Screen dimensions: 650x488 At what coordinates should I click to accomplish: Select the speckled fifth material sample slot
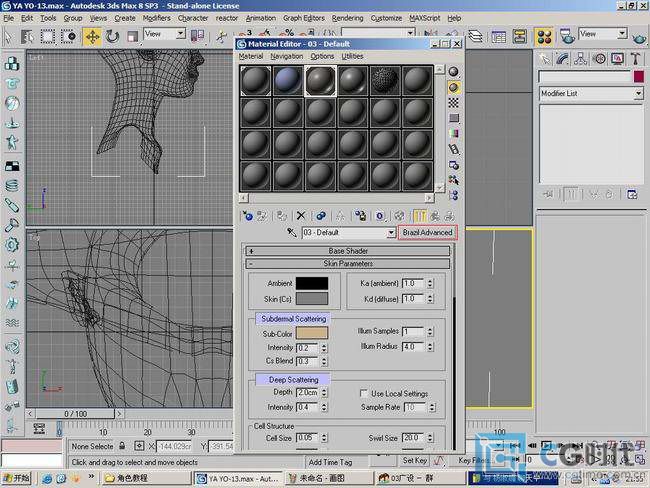385,81
